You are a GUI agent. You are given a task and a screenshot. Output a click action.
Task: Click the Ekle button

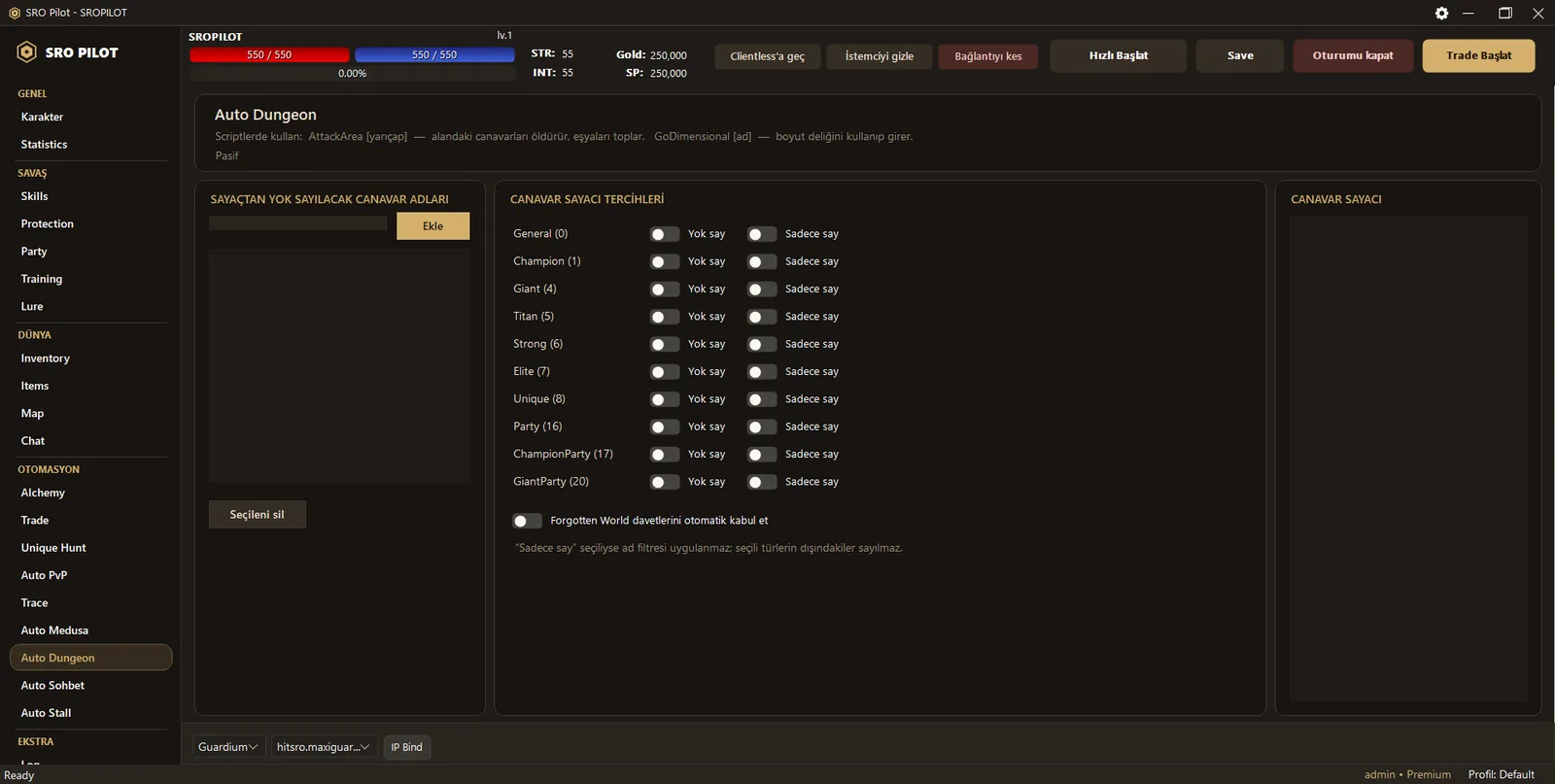432,226
